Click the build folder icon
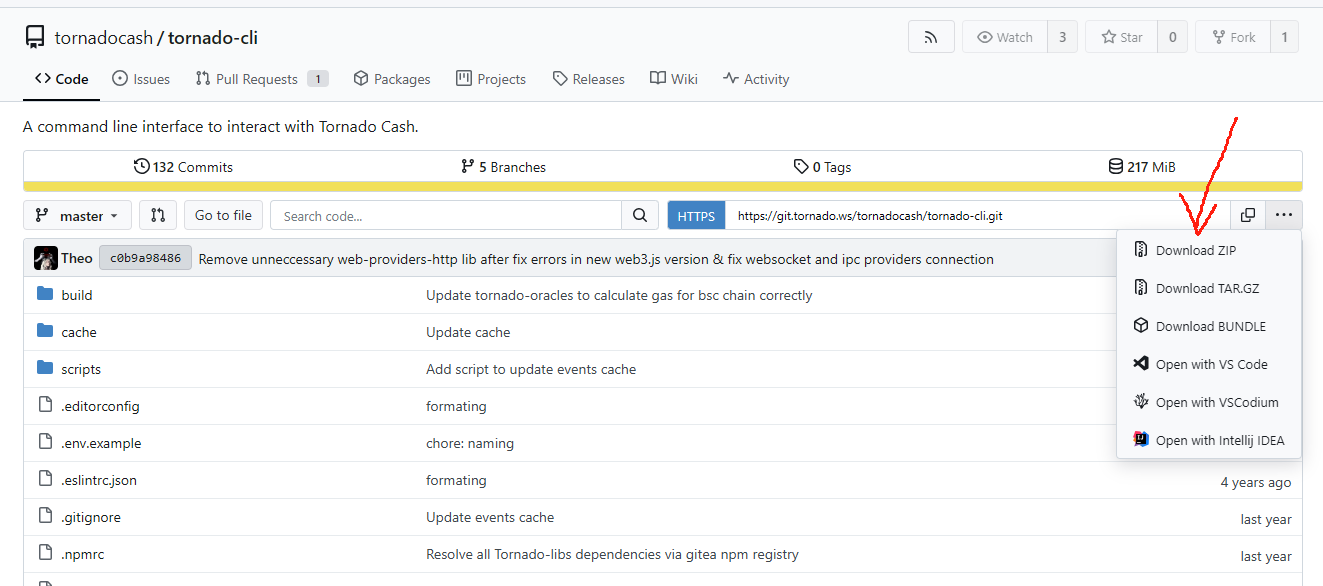This screenshot has width=1323, height=586. pyautogui.click(x=44, y=294)
